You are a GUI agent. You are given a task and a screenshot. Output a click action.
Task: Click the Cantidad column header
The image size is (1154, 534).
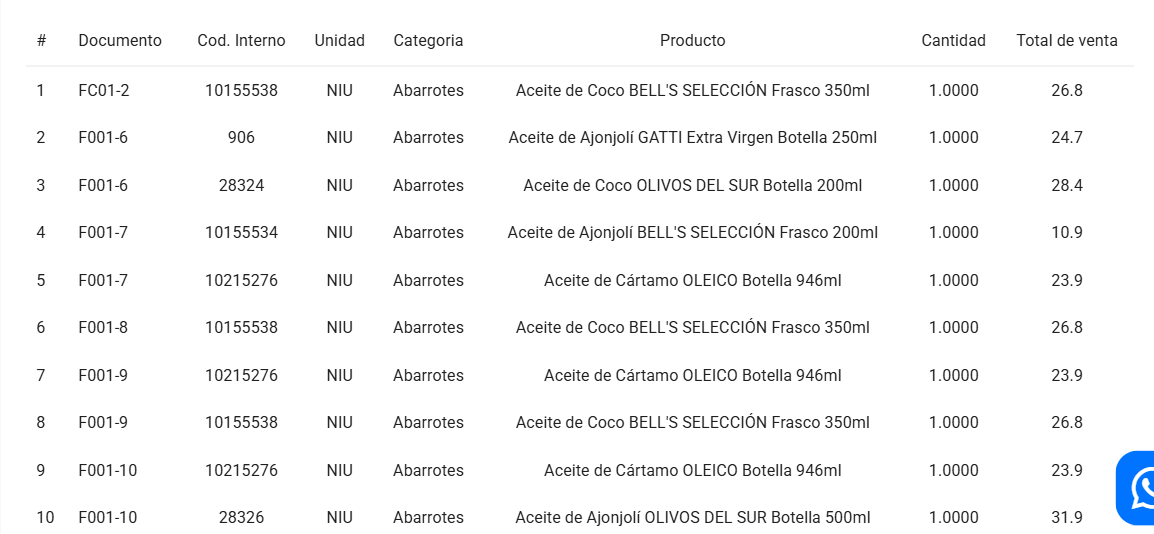[x=953, y=41]
